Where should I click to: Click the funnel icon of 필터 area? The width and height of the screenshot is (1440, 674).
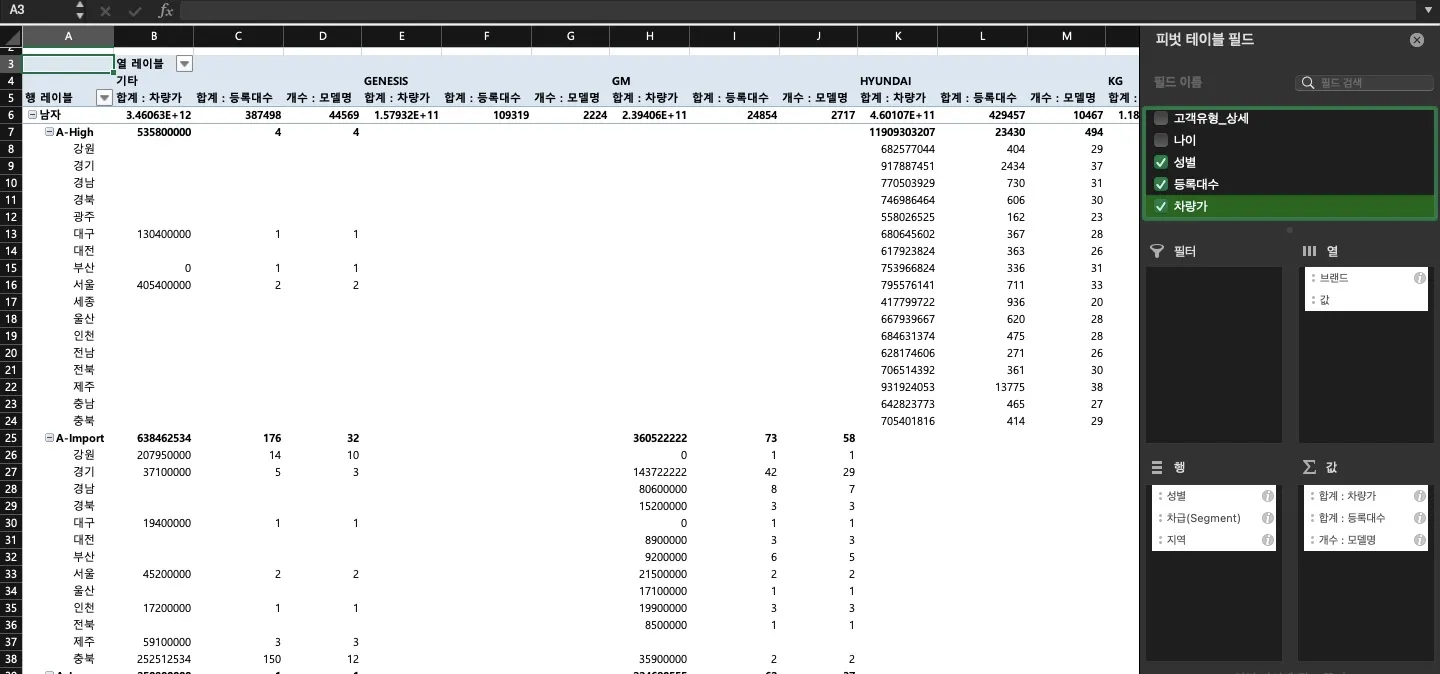coord(1157,251)
